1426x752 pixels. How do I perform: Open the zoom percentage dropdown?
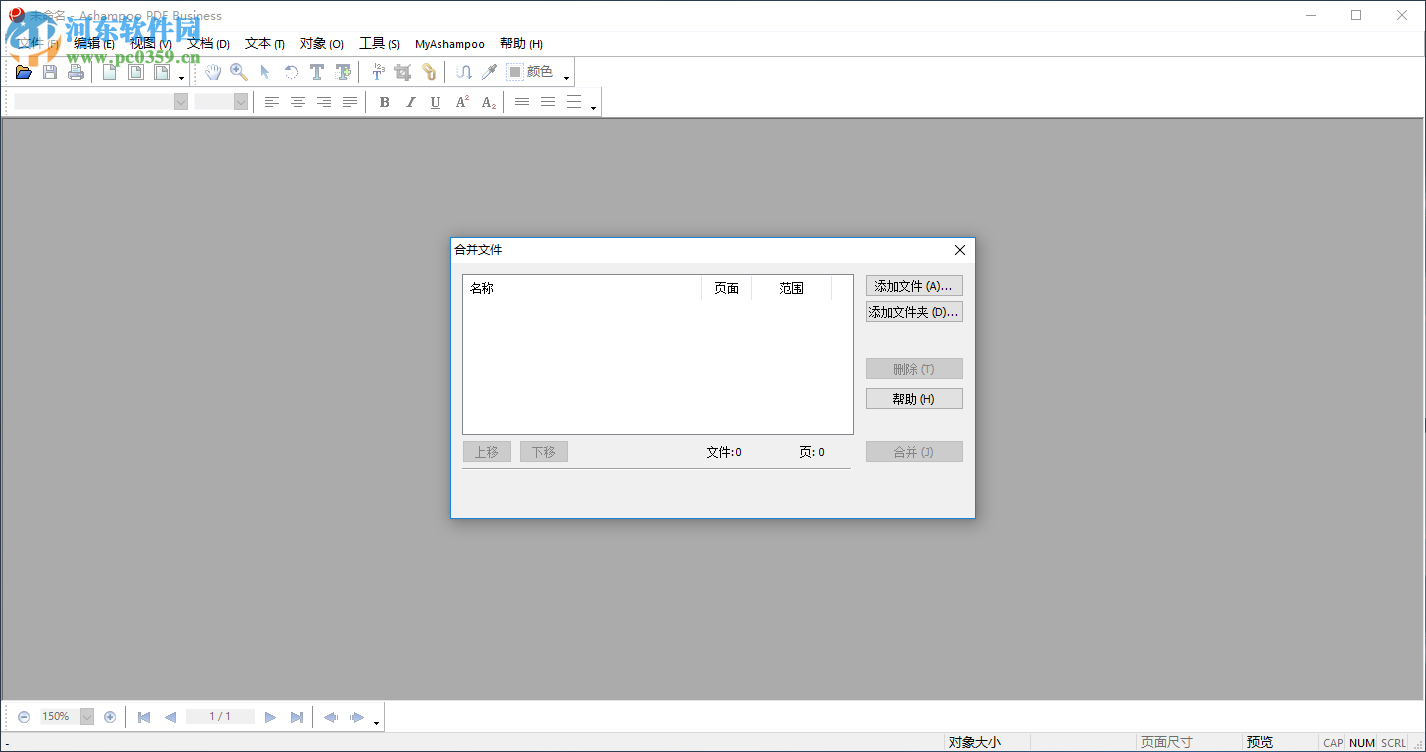87,716
